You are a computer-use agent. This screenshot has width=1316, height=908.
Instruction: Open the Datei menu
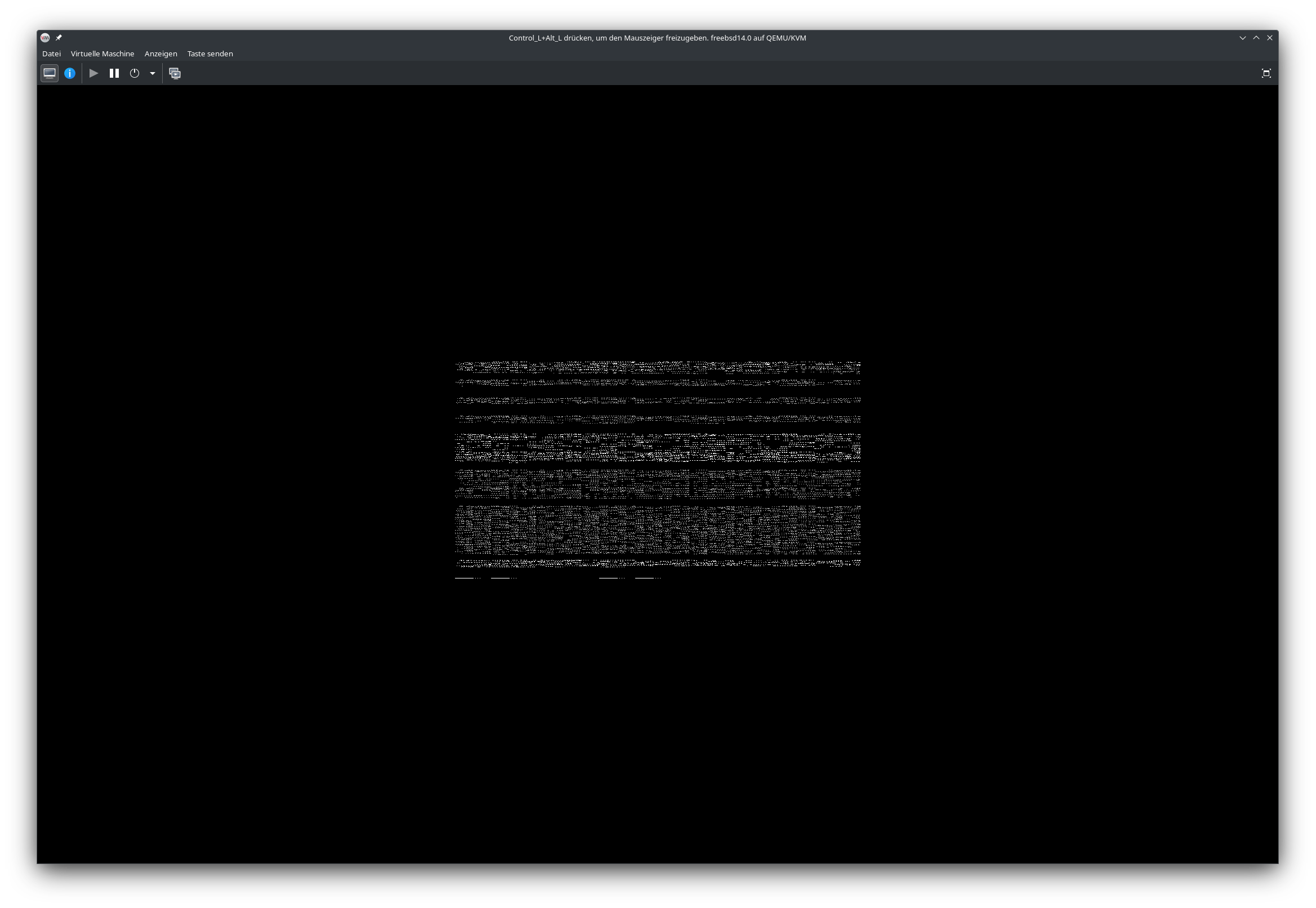tap(51, 54)
